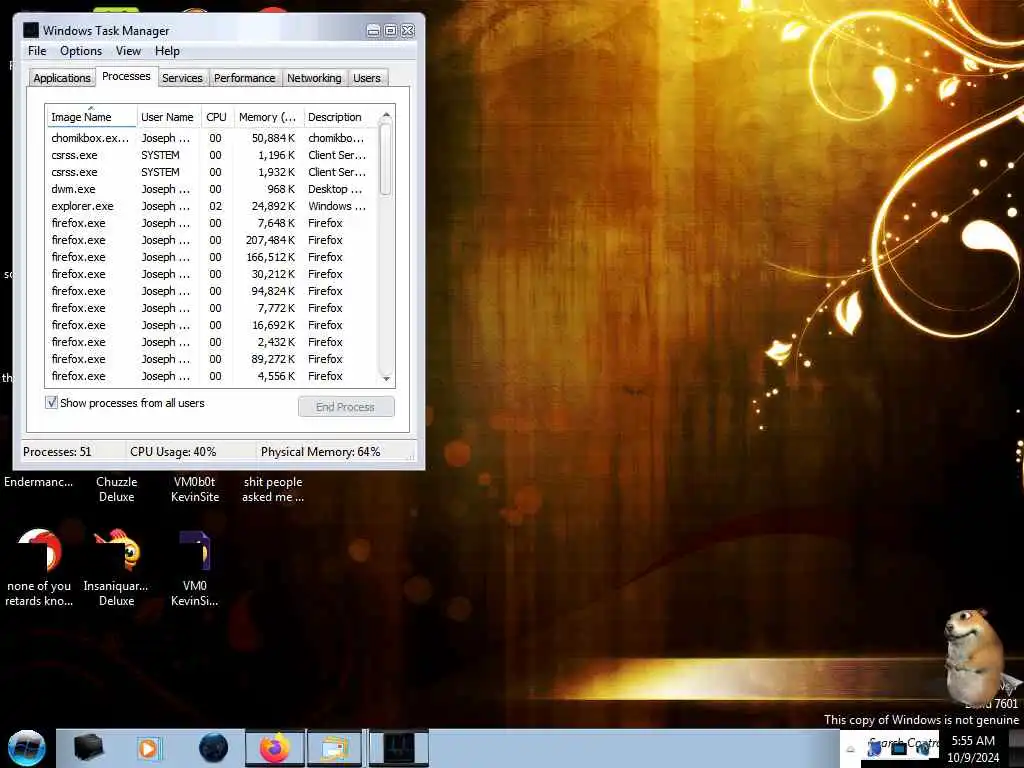
Task: Select the Endermanc... desktop label
Action: tap(39, 482)
